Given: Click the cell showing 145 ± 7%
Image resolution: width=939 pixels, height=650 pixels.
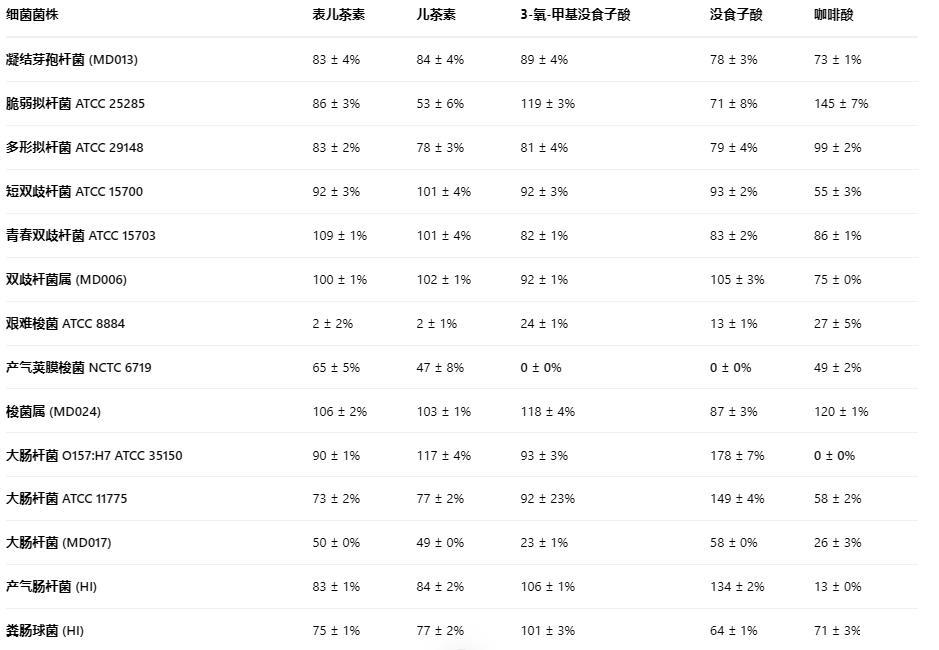Looking at the screenshot, I should (x=841, y=104).
